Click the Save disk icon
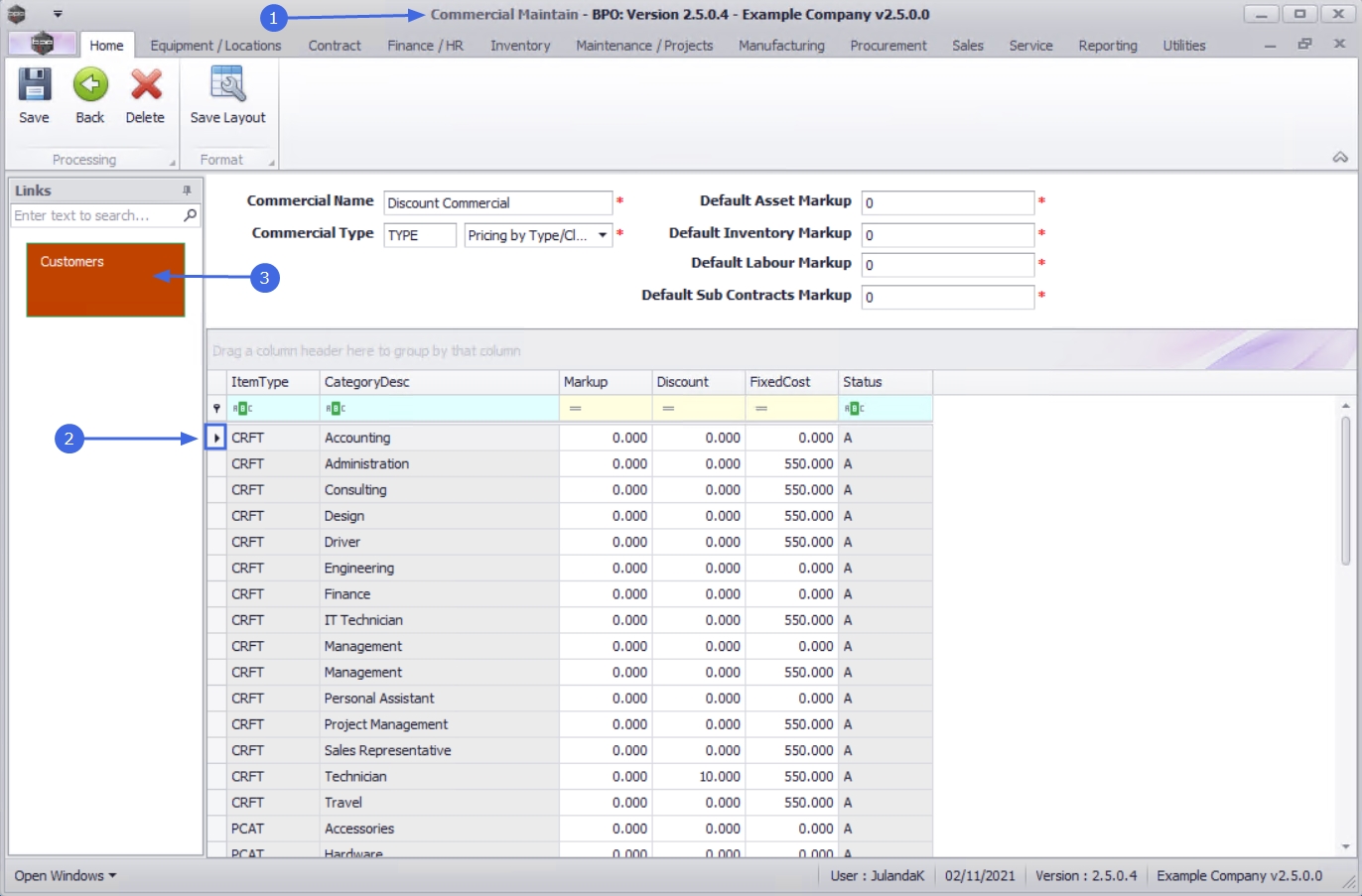Viewport: 1362px width, 896px height. pos(34,86)
